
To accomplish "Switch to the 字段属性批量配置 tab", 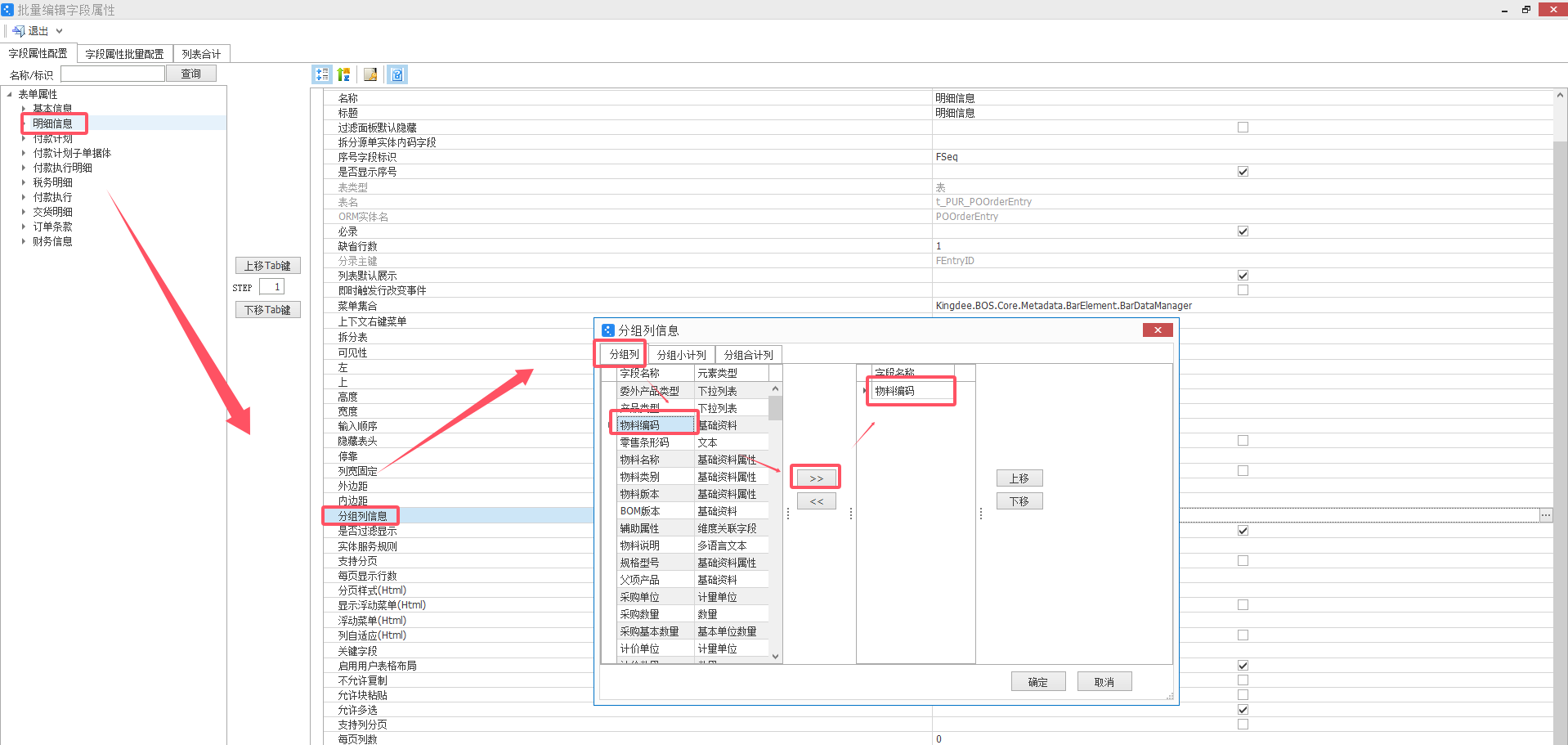I will 124,54.
